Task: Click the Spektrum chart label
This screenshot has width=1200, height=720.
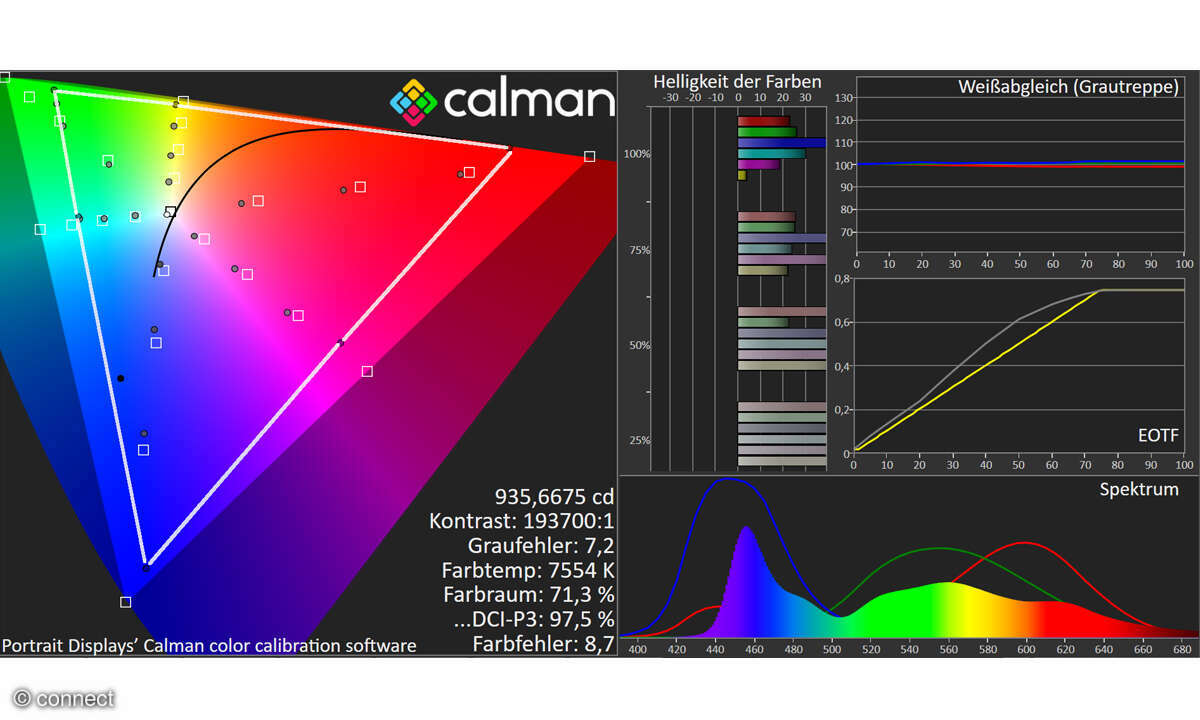Action: (x=1138, y=489)
